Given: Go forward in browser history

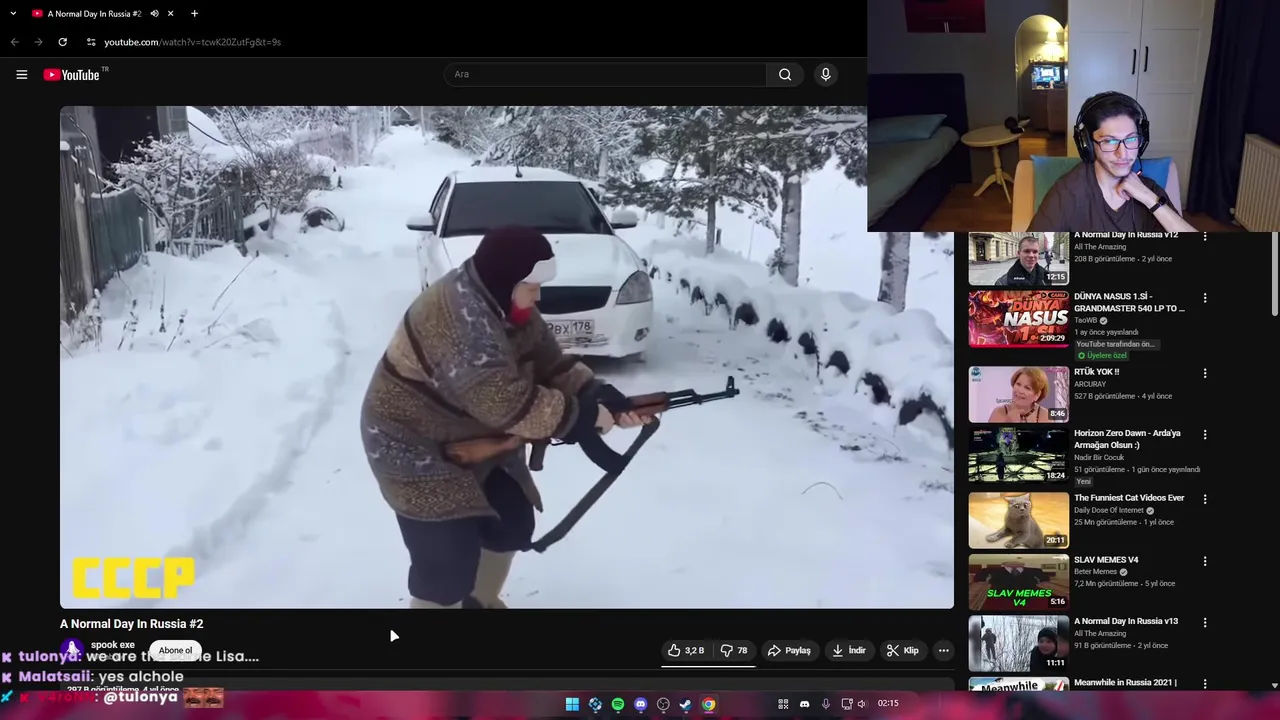Looking at the screenshot, I should tap(38, 42).
